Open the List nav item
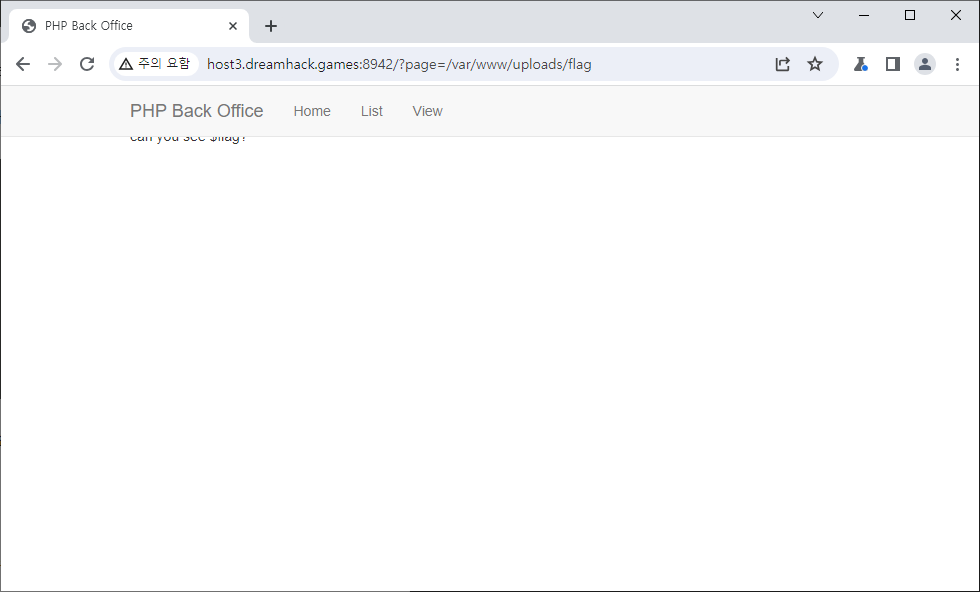This screenshot has width=980, height=592. tap(372, 111)
